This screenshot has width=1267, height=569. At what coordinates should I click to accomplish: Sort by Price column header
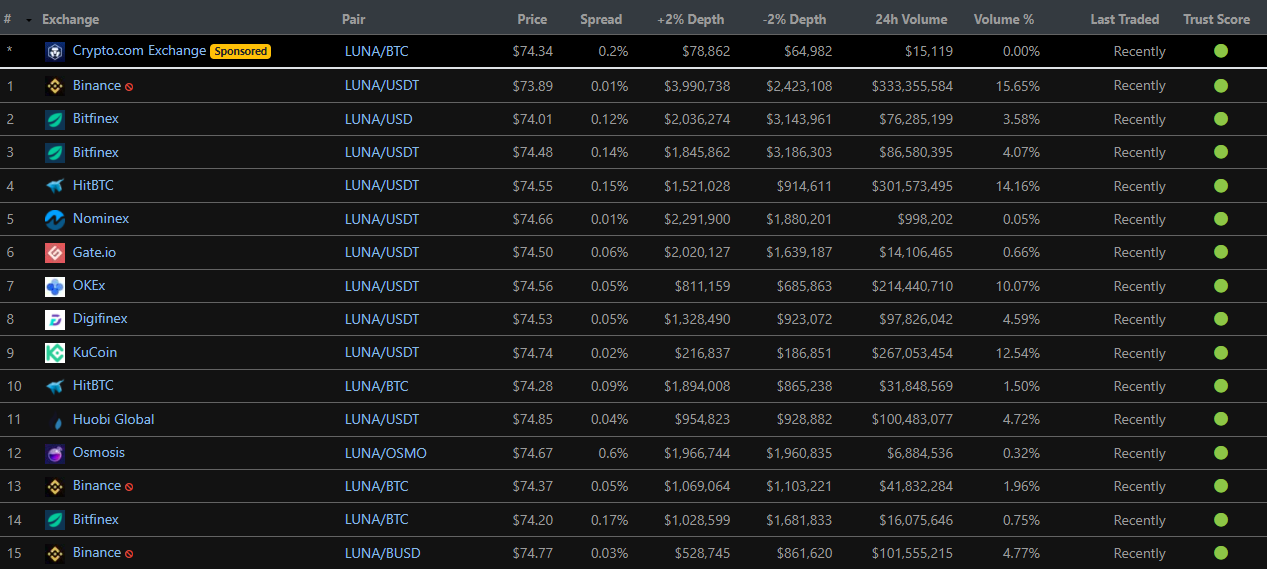tap(532, 19)
